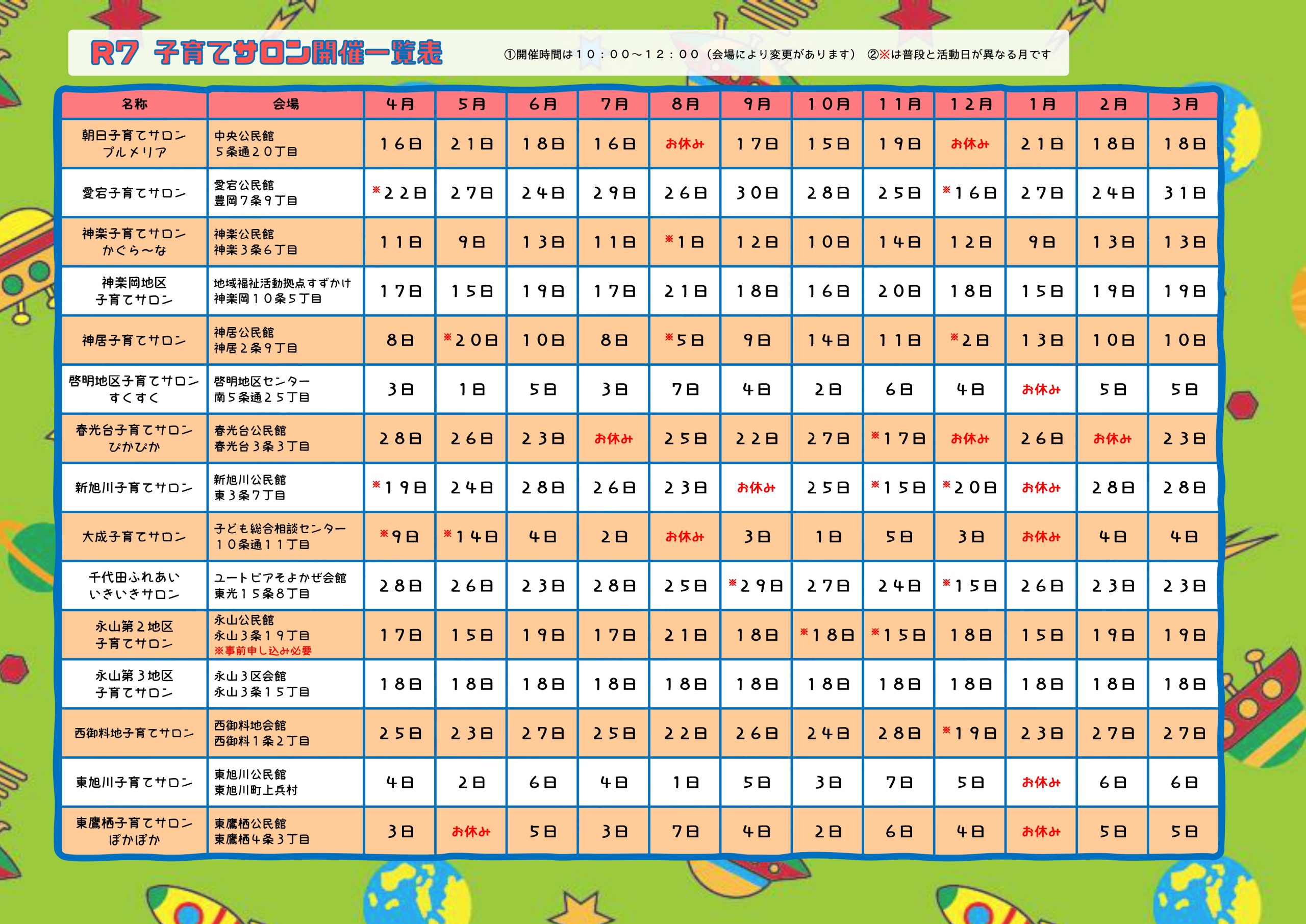Click the 'お休み' January cell in 啓明 row

point(1041,389)
